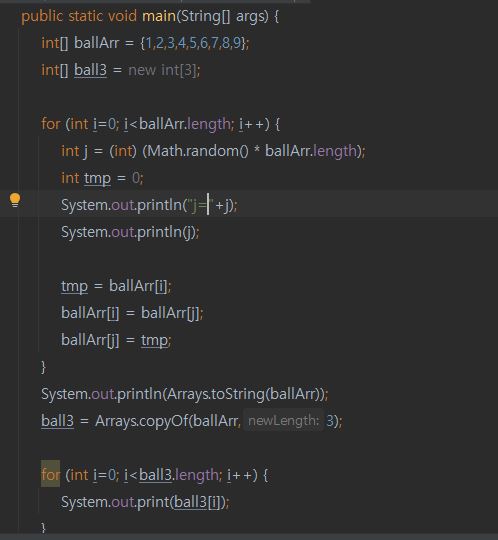Image resolution: width=498 pixels, height=540 pixels.
Task: Click 'new int[3]' array initializer
Action: 164,70
